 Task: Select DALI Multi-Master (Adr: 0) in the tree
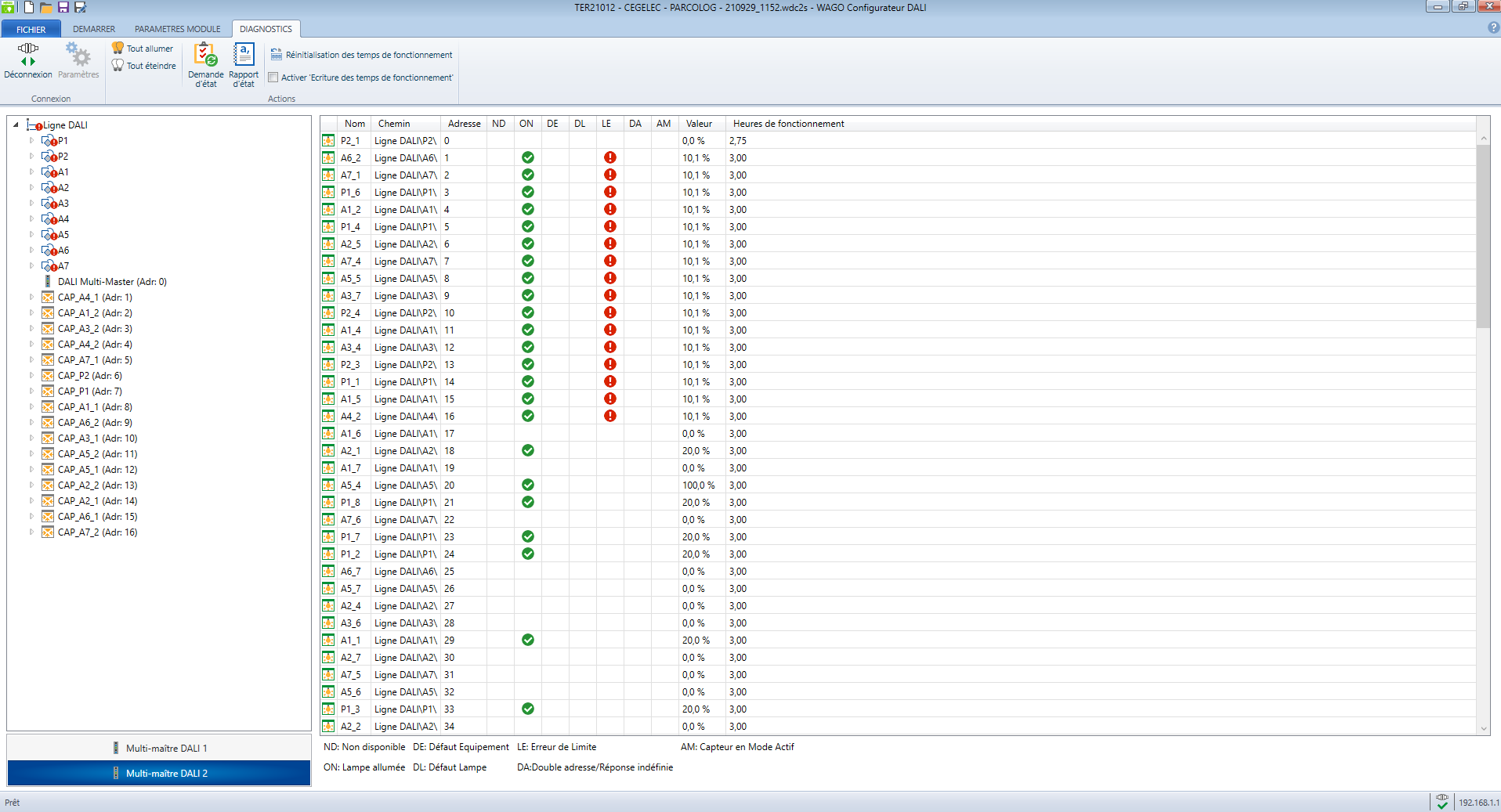click(x=111, y=282)
